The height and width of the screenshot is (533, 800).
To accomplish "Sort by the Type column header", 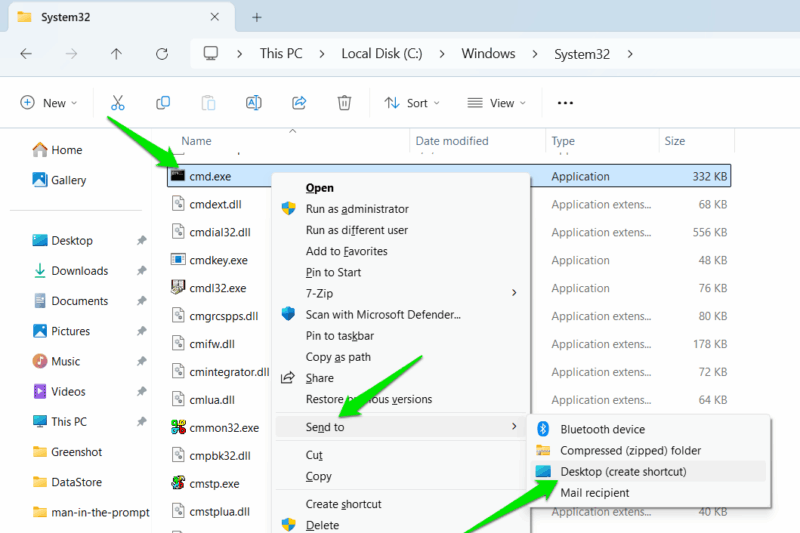I will (x=563, y=141).
